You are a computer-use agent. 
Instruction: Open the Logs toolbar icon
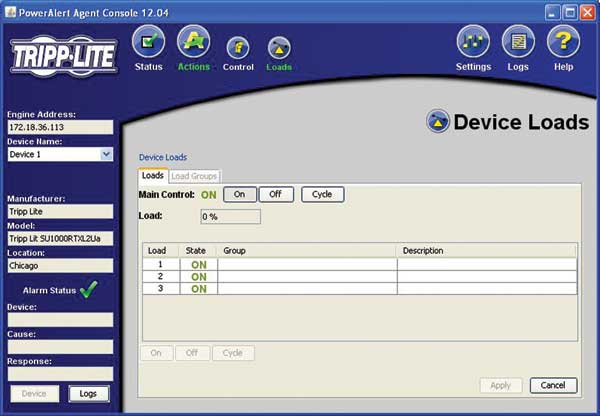click(518, 41)
